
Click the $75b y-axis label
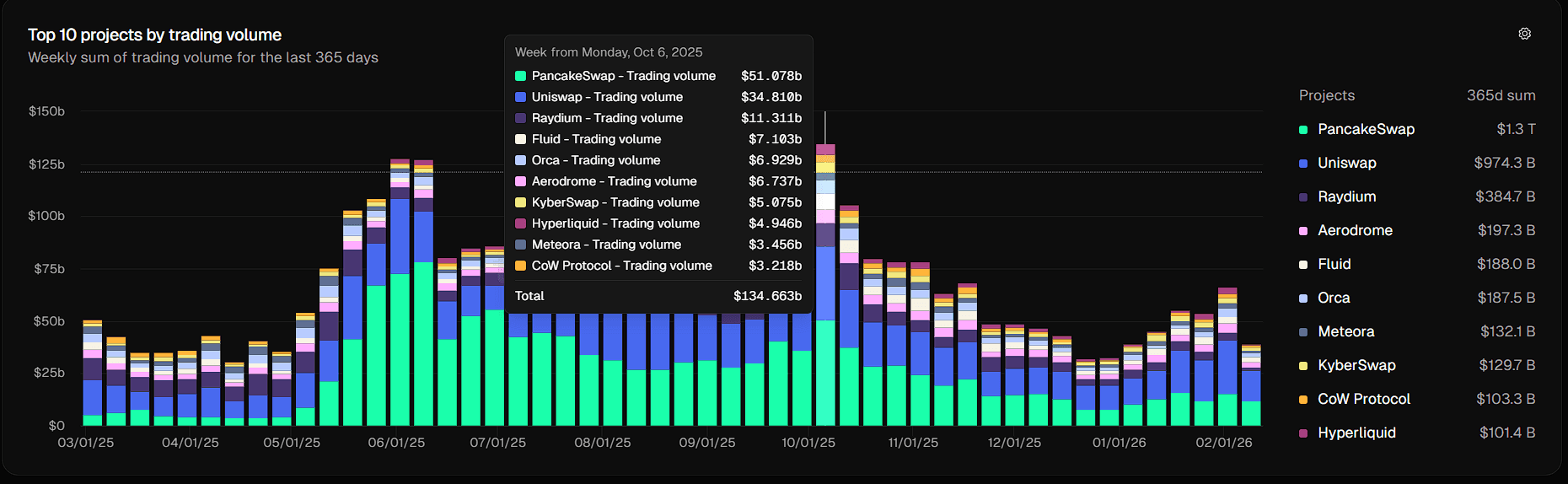[x=49, y=269]
